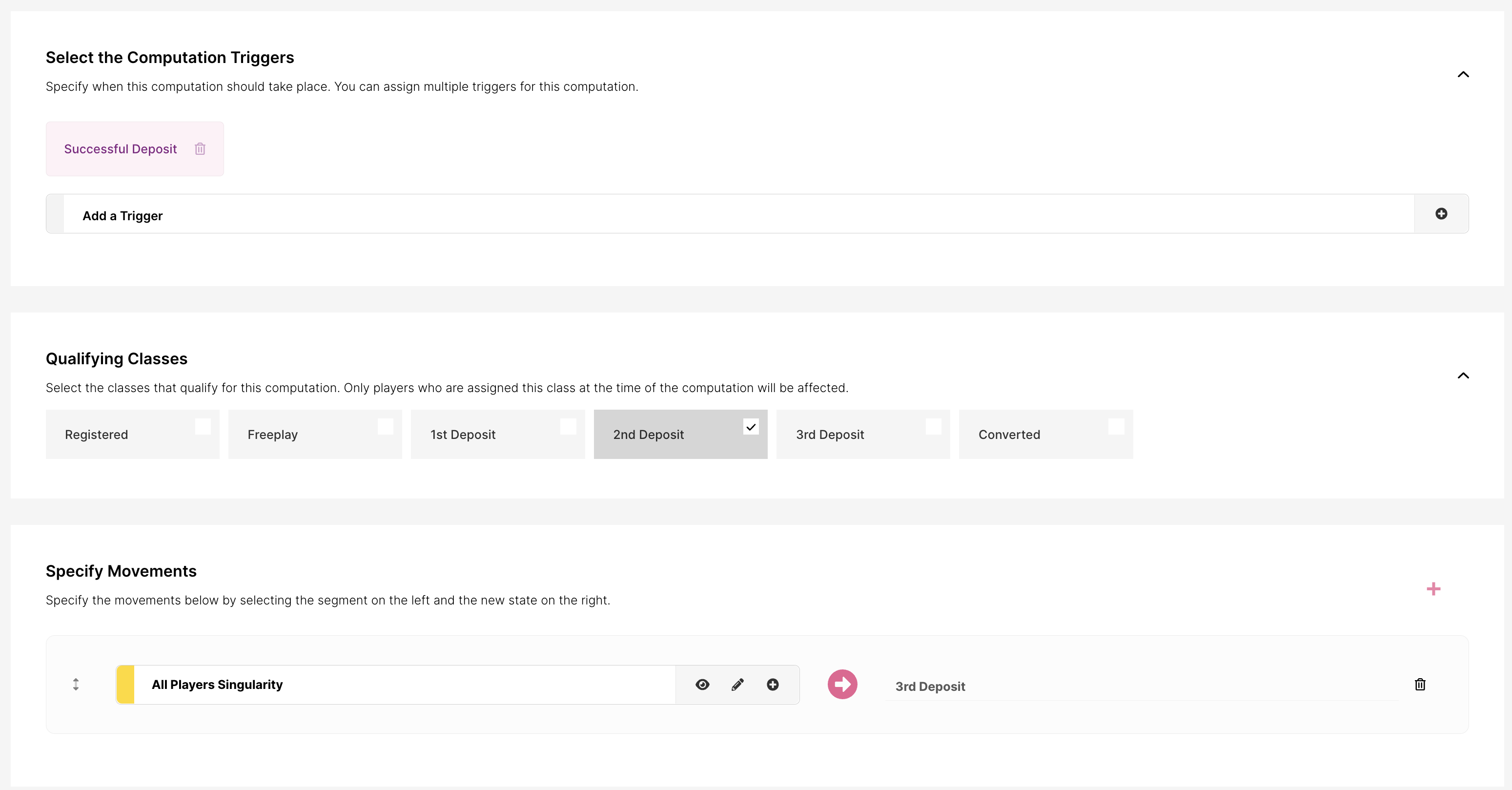Click the reorder handle of movement row
The width and height of the screenshot is (1512, 790).
[x=76, y=684]
